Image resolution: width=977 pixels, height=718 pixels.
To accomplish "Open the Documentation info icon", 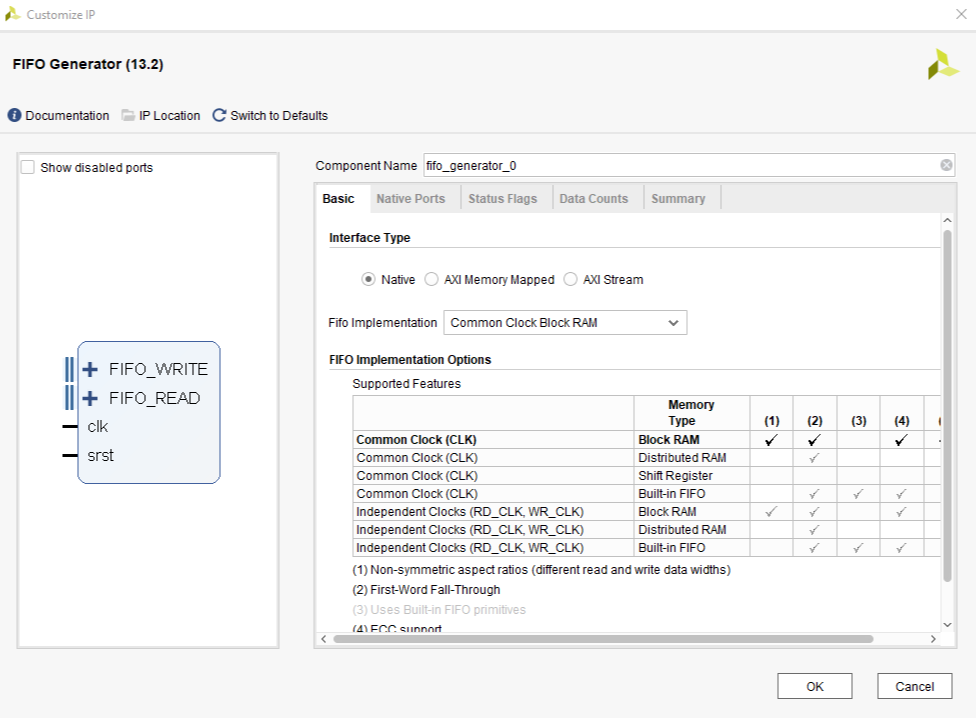I will 13,115.
